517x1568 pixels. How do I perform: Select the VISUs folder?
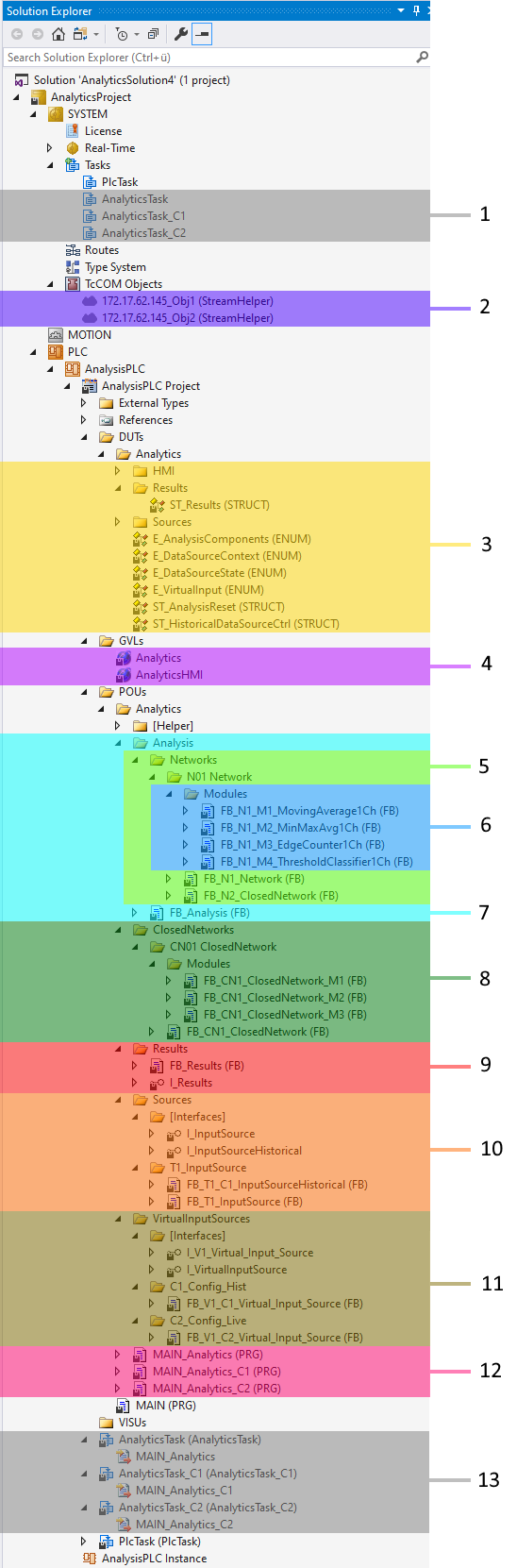click(x=132, y=1423)
